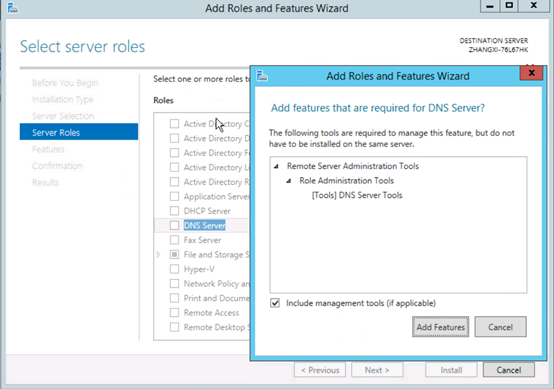Click the Previous button
Viewport: 554px width, 389px height.
pyautogui.click(x=320, y=370)
